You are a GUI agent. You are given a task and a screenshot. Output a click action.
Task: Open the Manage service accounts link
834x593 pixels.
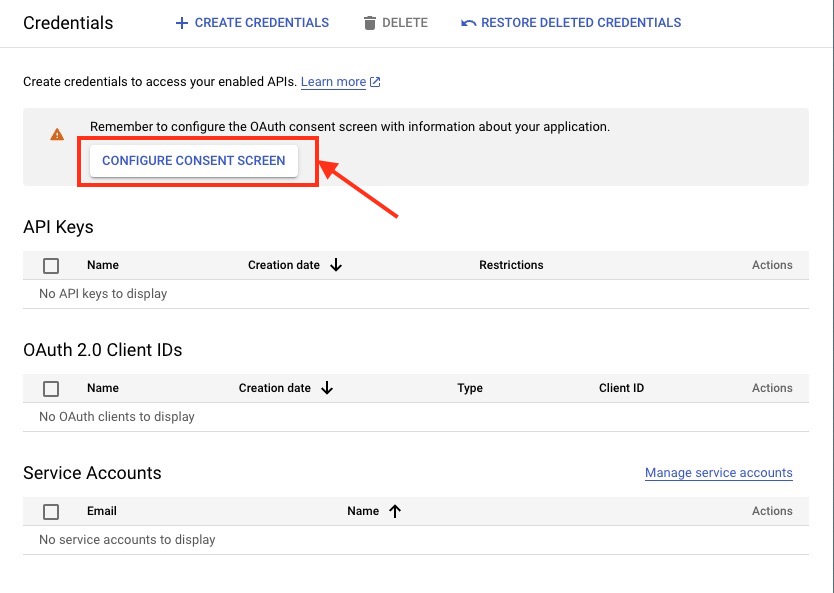click(718, 473)
